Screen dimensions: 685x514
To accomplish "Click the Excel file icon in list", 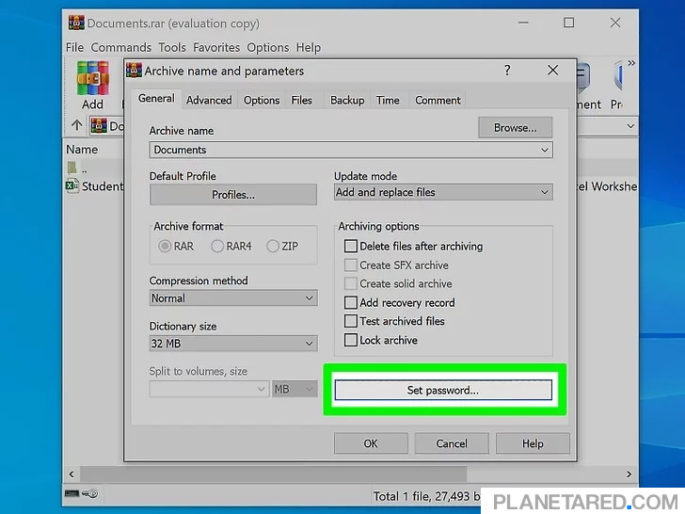I will (x=72, y=186).
